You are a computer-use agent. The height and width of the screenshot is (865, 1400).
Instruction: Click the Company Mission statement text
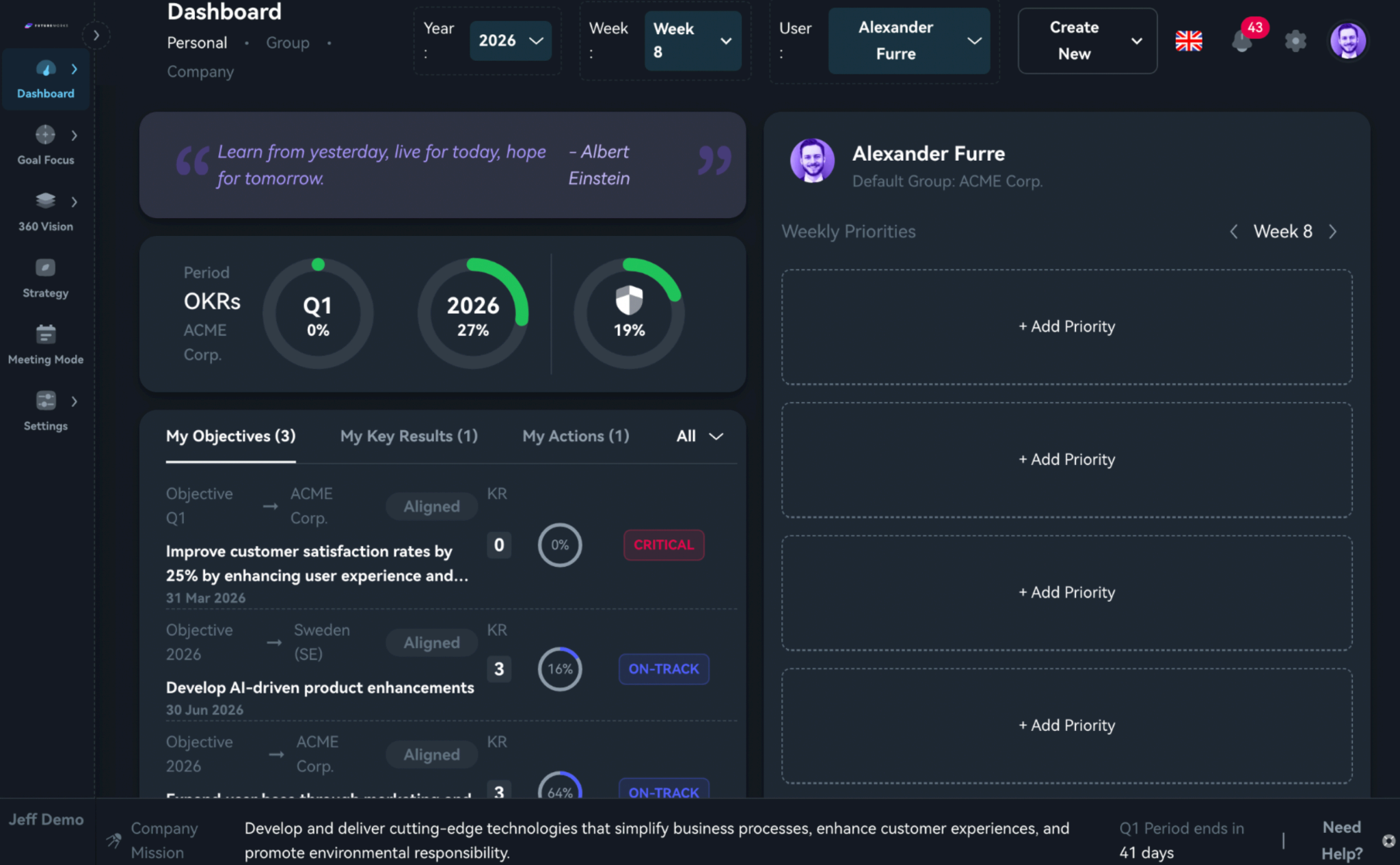(657, 840)
